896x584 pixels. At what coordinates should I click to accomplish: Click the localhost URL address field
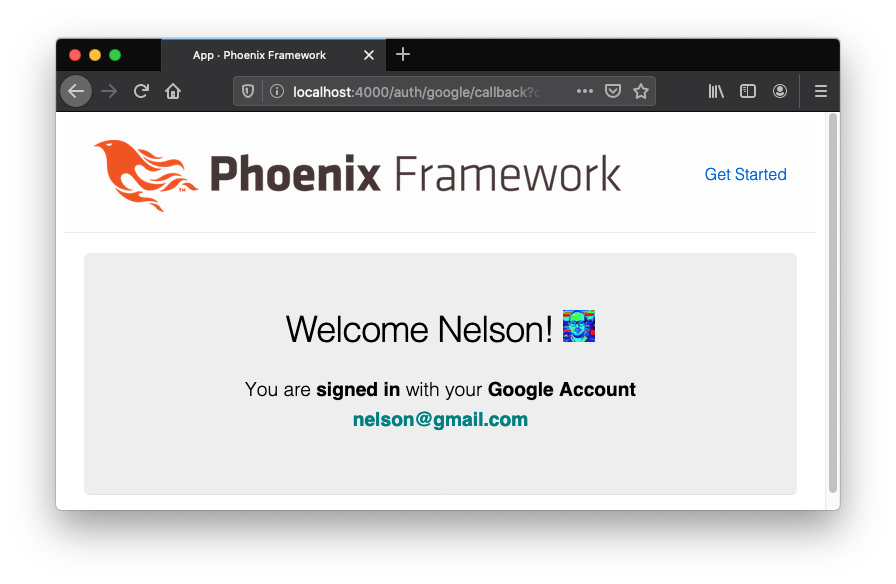coord(423,91)
